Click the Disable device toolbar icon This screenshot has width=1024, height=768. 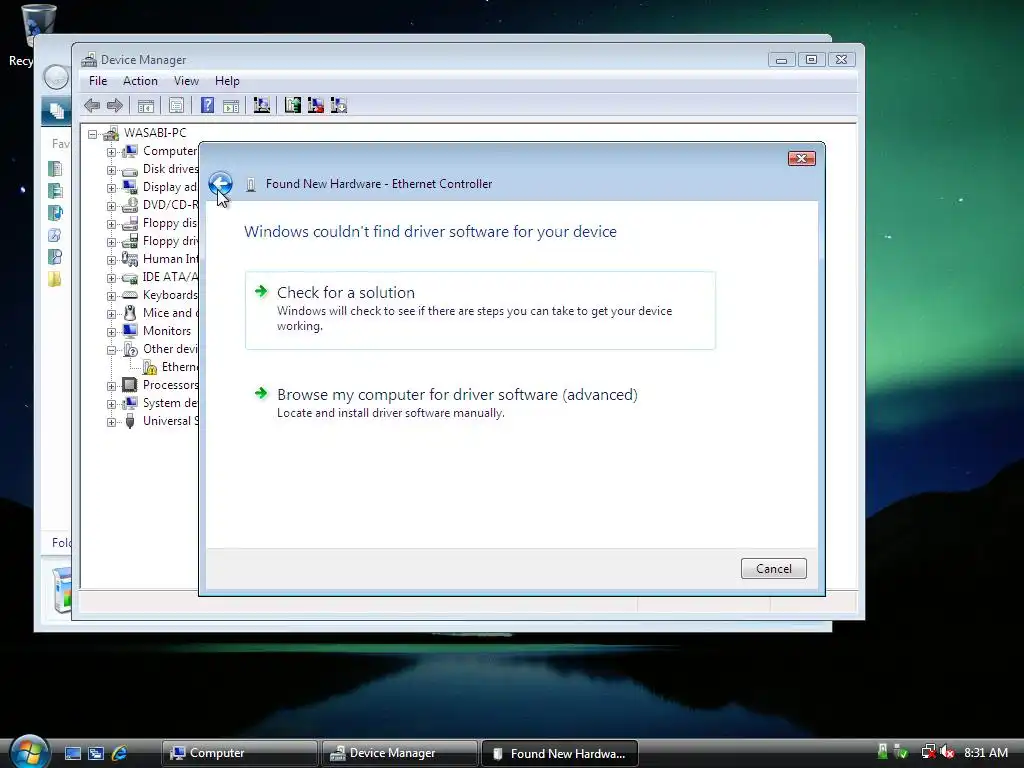tap(338, 105)
